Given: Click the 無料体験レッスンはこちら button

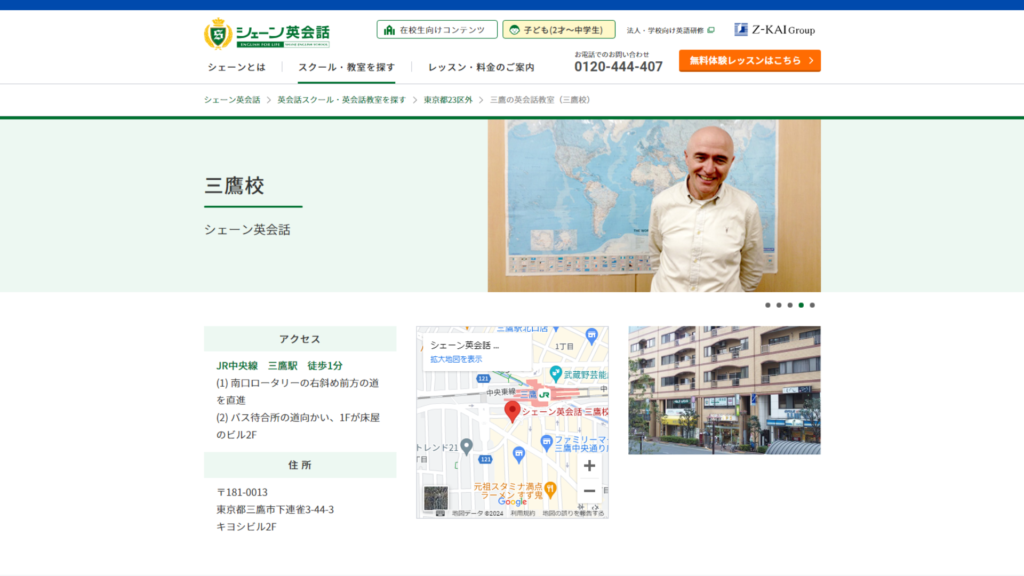Looking at the screenshot, I should coord(750,60).
